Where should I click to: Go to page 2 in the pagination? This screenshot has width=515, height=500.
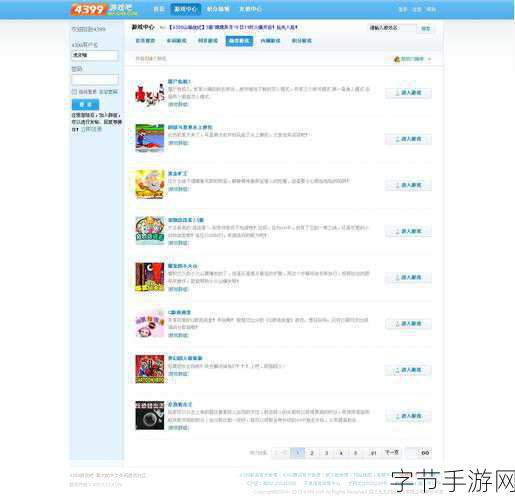pos(312,453)
